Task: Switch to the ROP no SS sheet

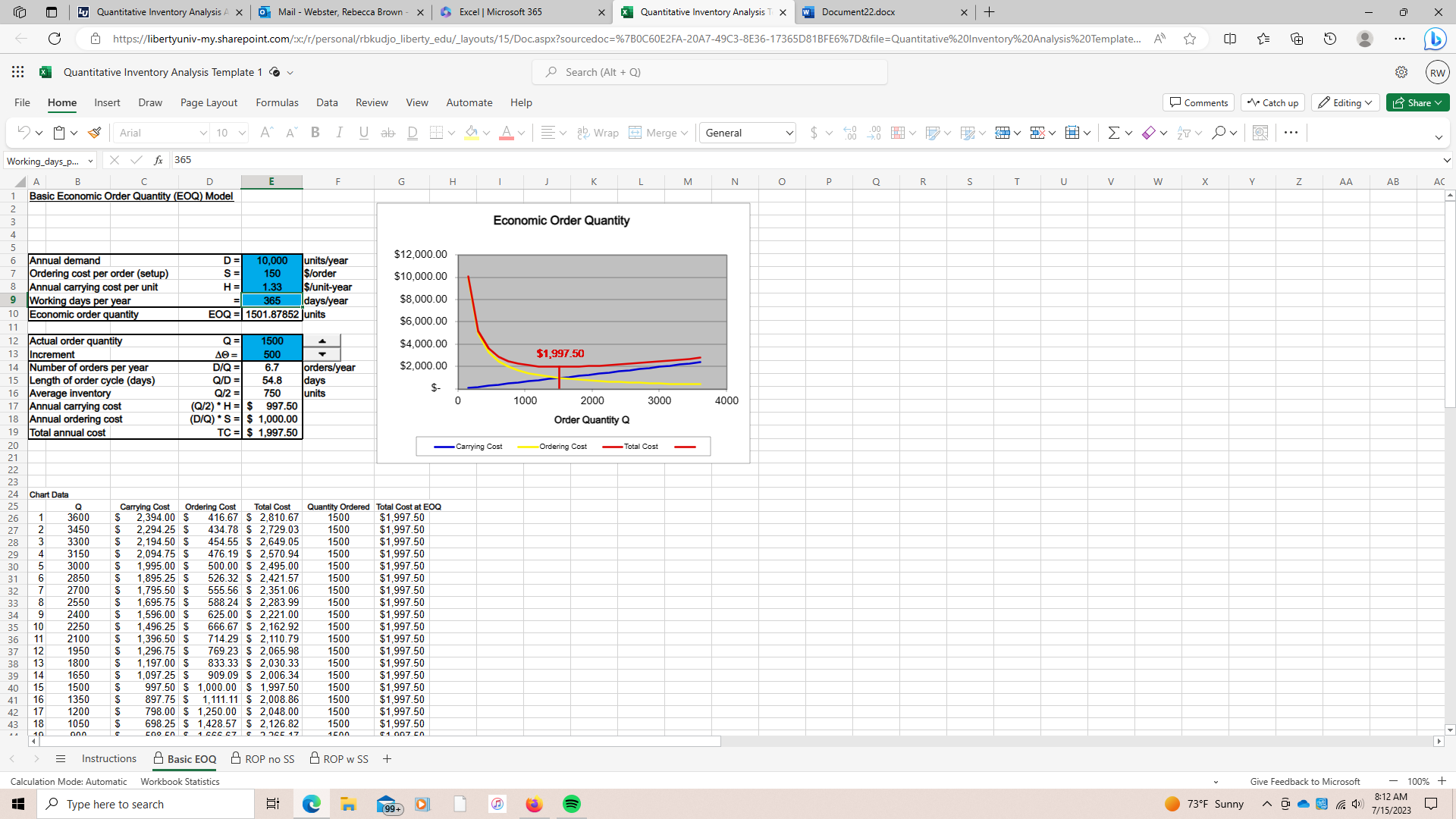Action: coord(262,759)
